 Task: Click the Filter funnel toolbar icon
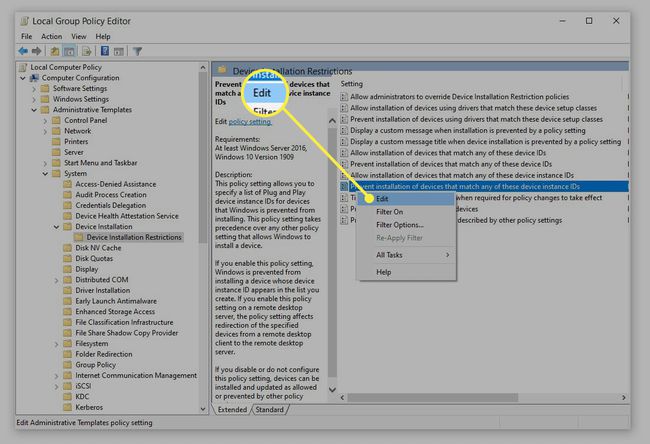click(x=137, y=51)
